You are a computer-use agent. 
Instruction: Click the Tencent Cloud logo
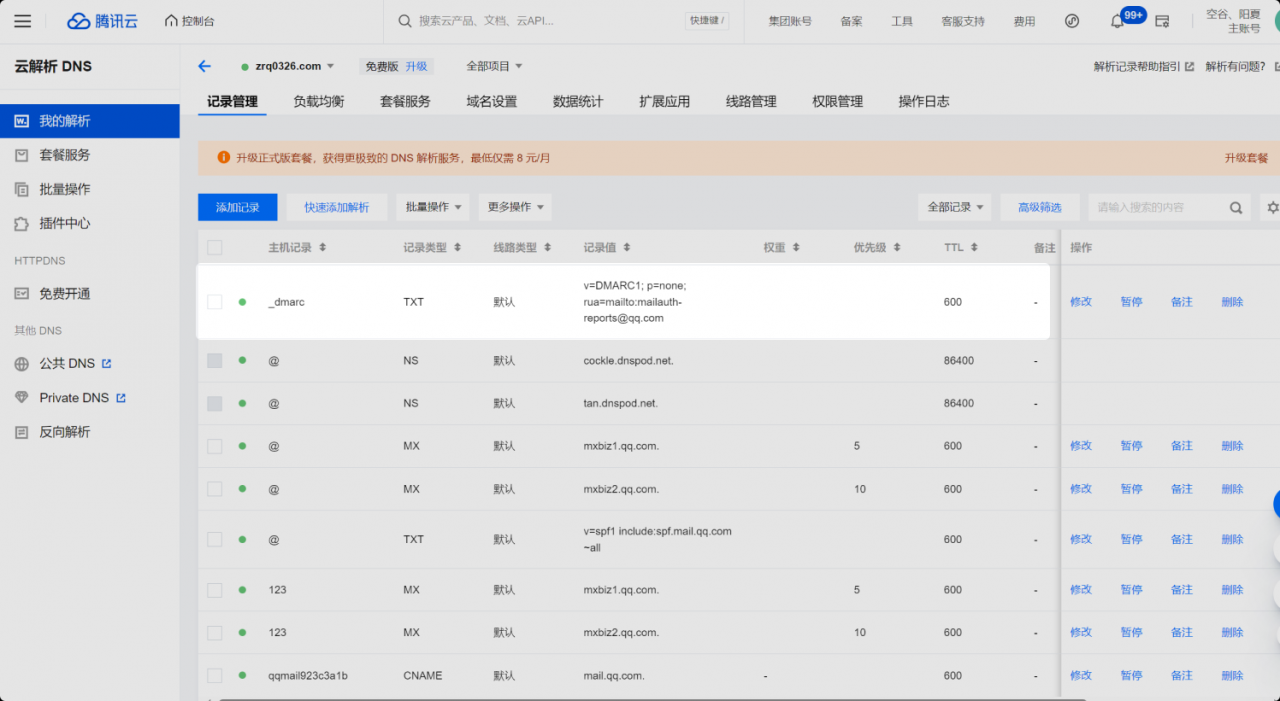(x=102, y=21)
